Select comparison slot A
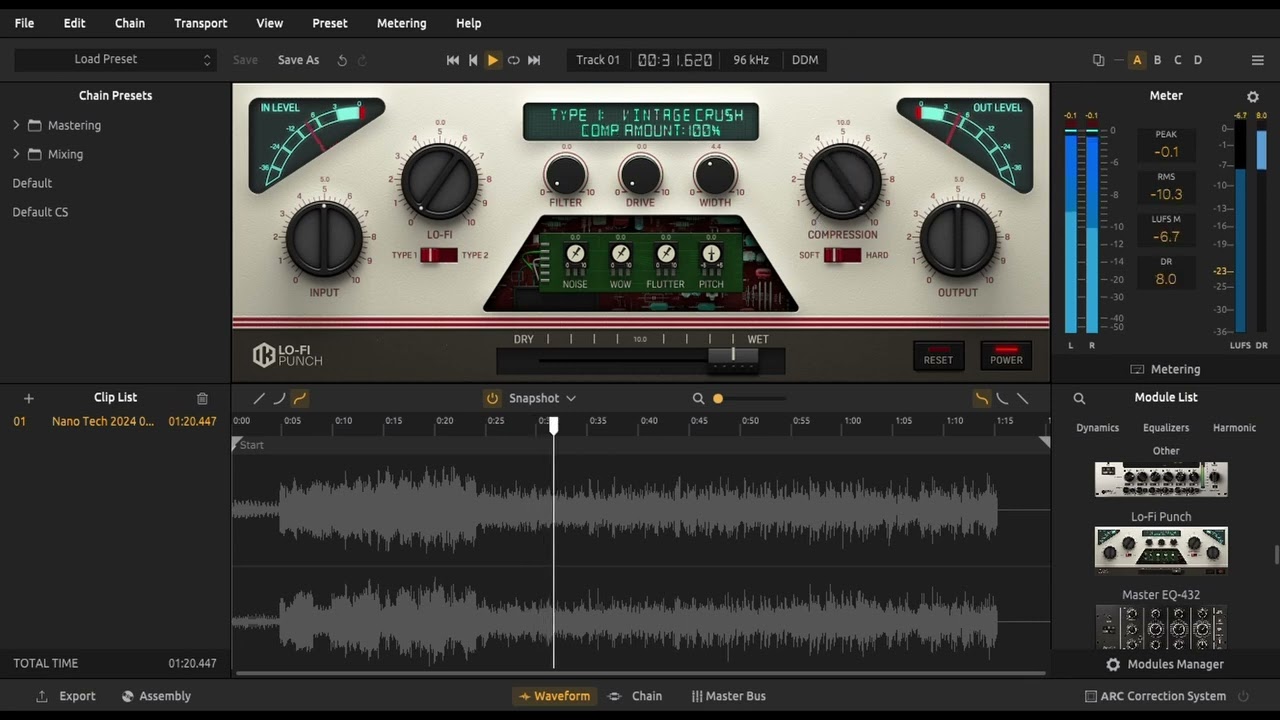The height and width of the screenshot is (720, 1280). point(1137,60)
